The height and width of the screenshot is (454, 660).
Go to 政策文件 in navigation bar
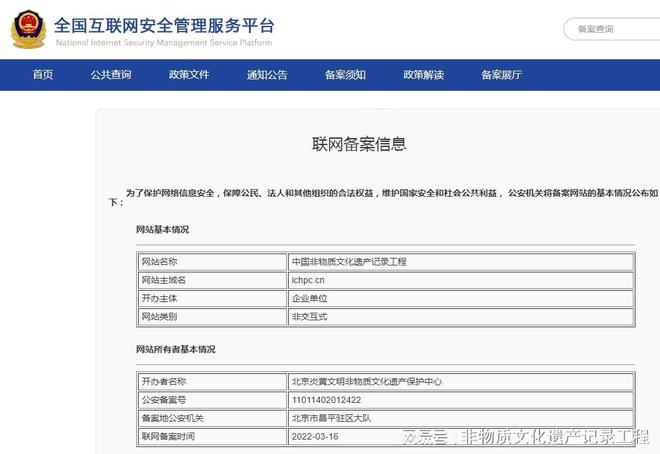coord(189,75)
